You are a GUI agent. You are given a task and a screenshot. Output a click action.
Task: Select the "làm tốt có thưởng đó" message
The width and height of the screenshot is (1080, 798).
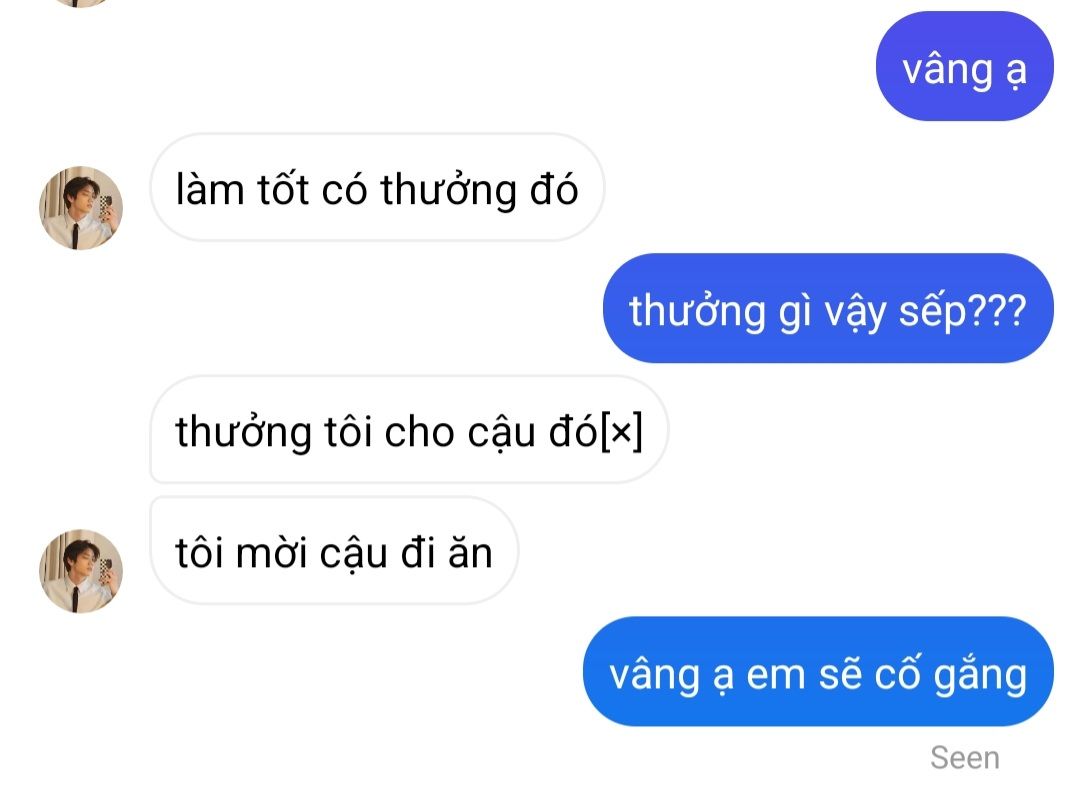pyautogui.click(x=377, y=187)
